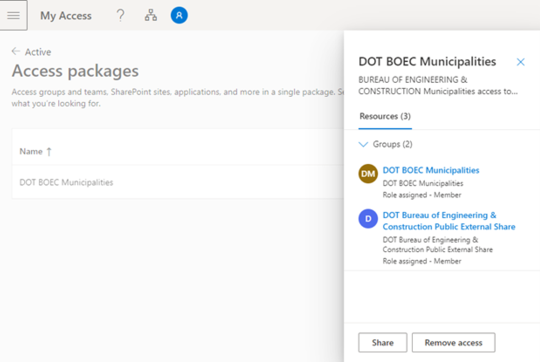The image size is (540, 362).
Task: Open DOT Bureau of Engineering & Construction link
Action: (449, 221)
